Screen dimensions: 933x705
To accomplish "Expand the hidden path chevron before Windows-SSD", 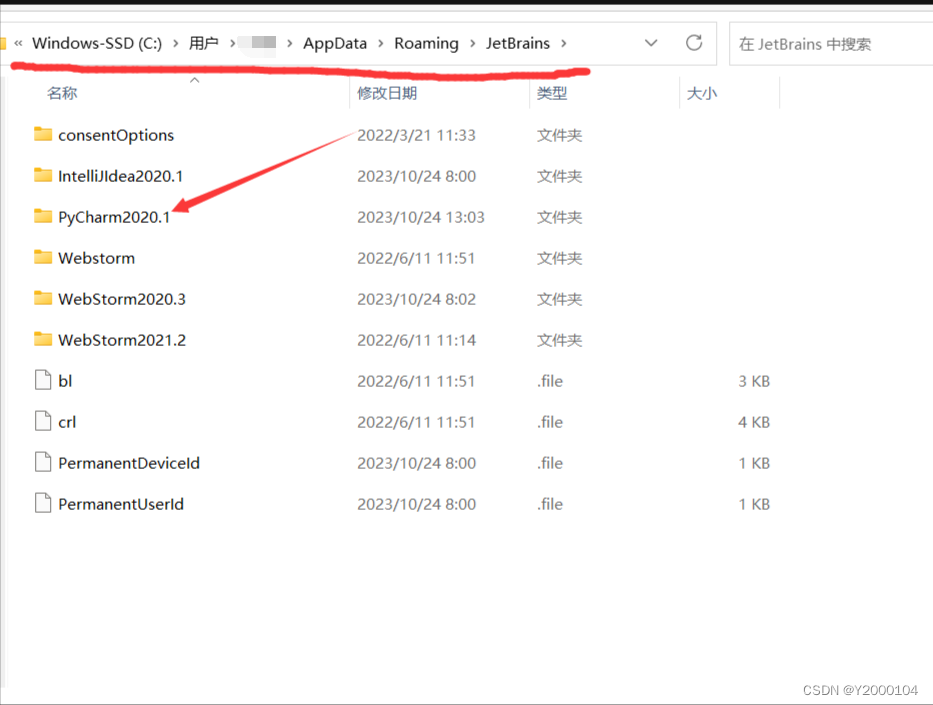I will (18, 43).
